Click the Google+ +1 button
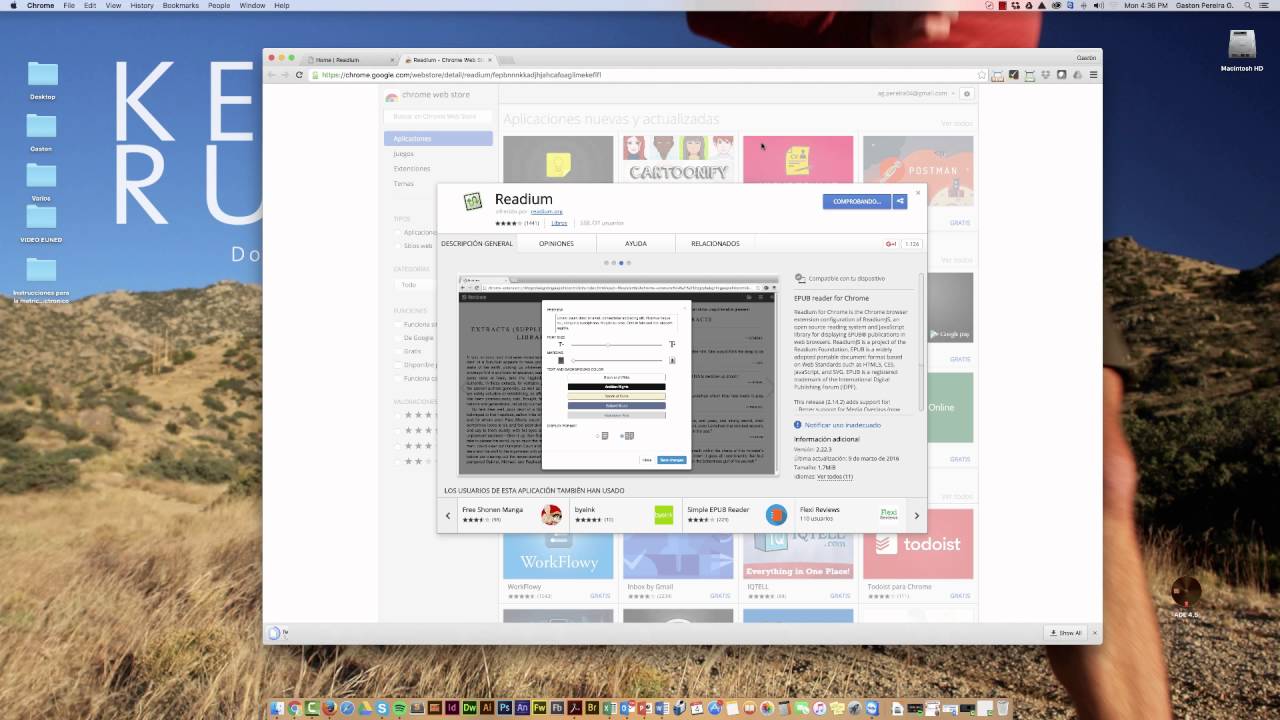Screen dimensions: 1280x720 point(890,244)
